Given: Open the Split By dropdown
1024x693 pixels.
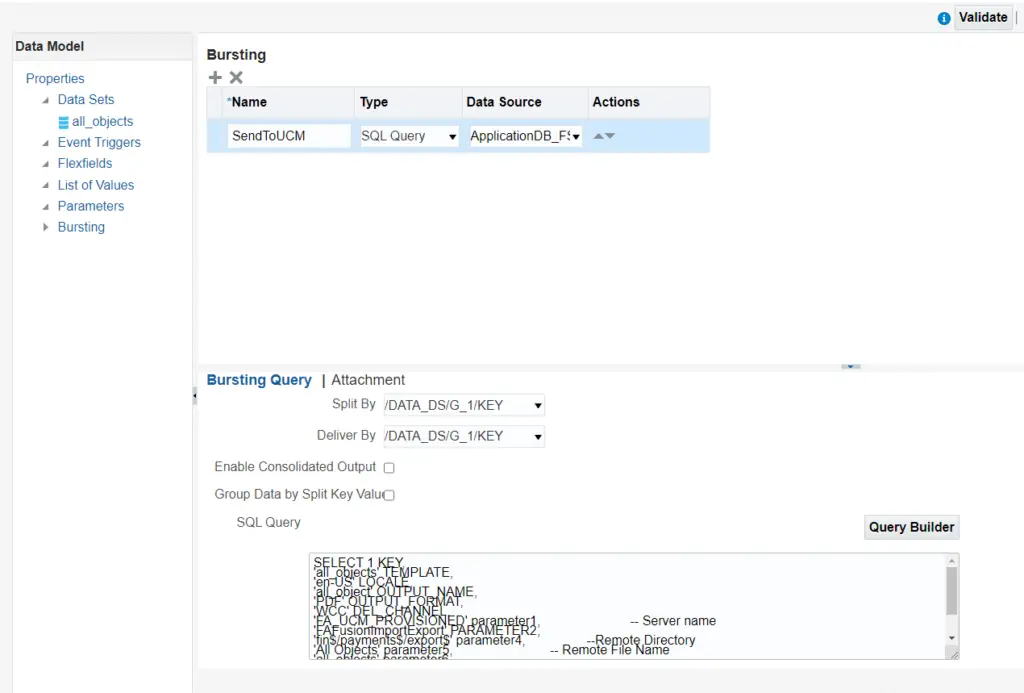Looking at the screenshot, I should [x=537, y=404].
